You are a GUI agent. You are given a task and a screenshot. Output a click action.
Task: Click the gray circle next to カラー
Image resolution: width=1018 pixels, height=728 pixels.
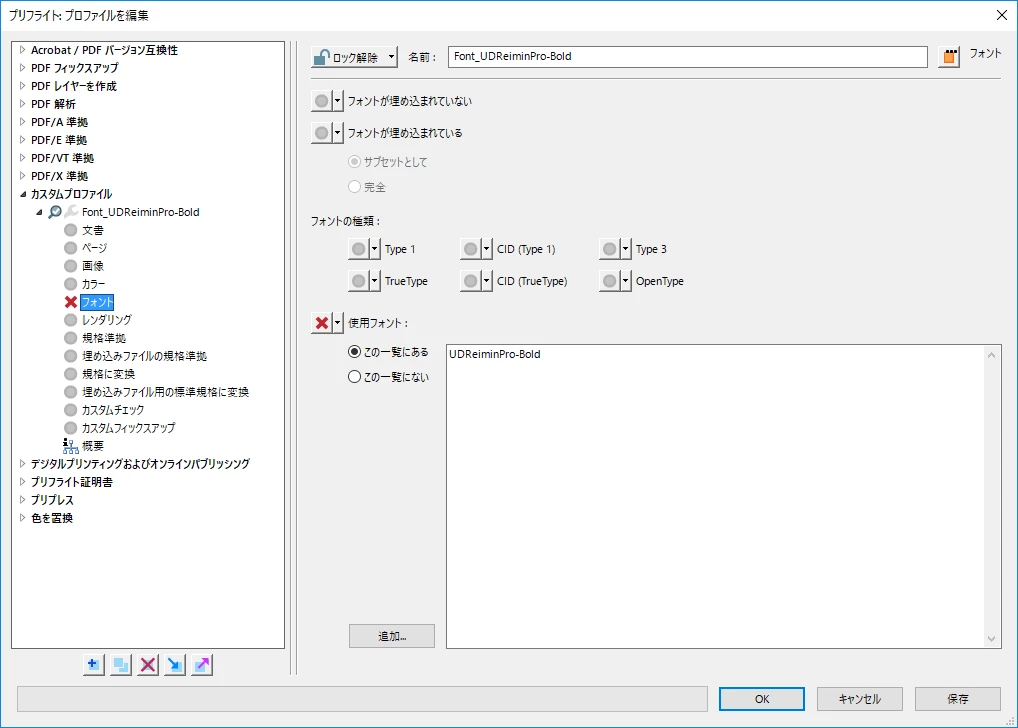(71, 284)
